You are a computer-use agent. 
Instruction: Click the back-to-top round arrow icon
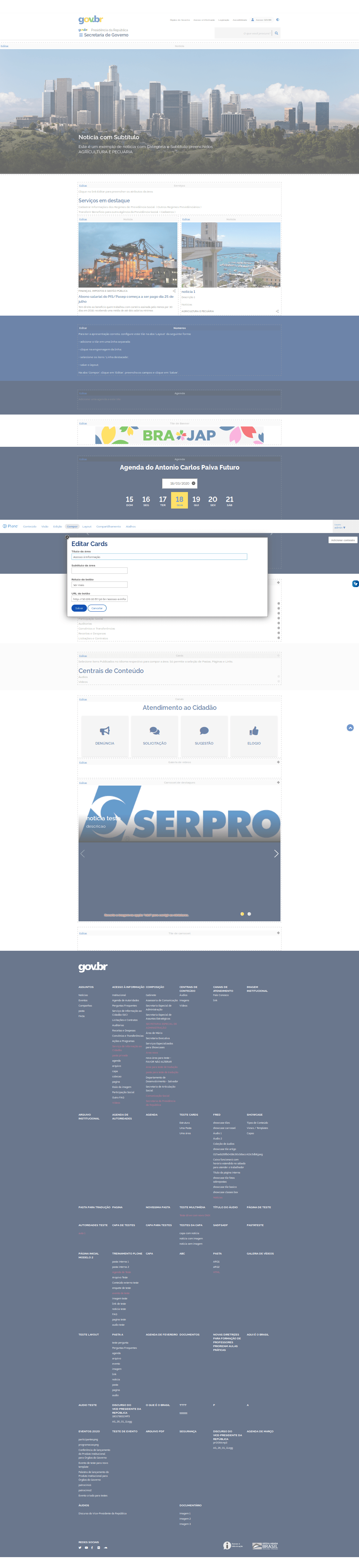pyautogui.click(x=350, y=728)
